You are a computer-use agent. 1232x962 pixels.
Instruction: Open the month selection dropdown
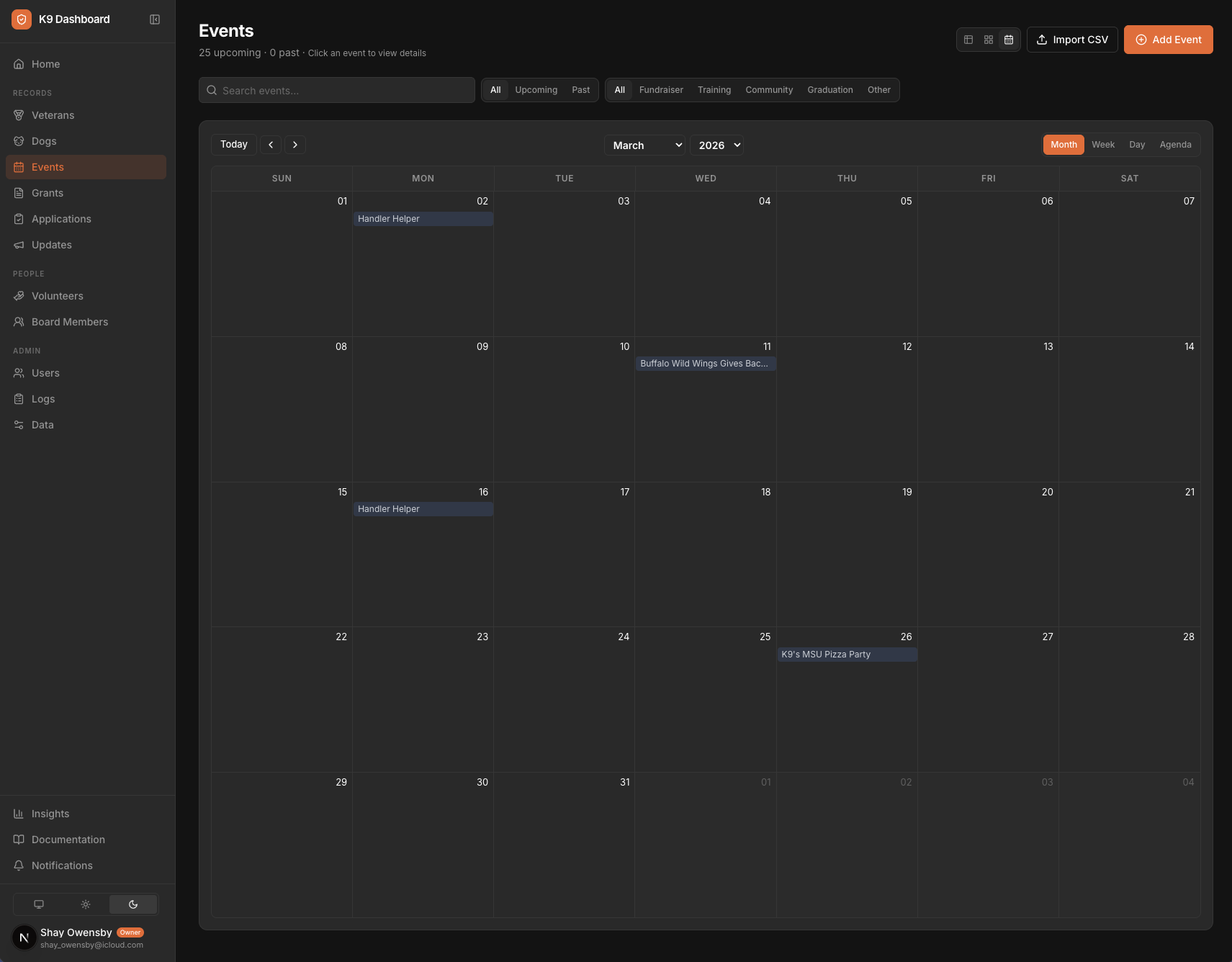point(644,145)
